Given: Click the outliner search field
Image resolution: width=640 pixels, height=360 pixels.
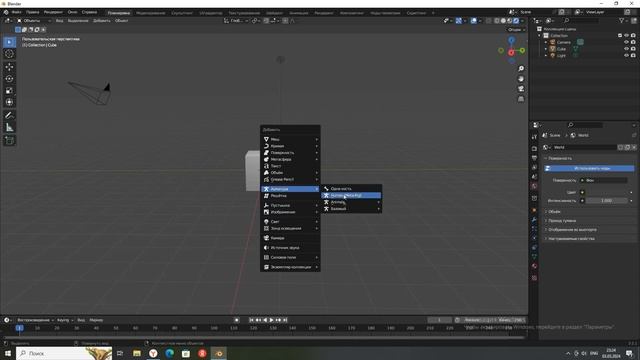Looking at the screenshot, I should (582, 20).
